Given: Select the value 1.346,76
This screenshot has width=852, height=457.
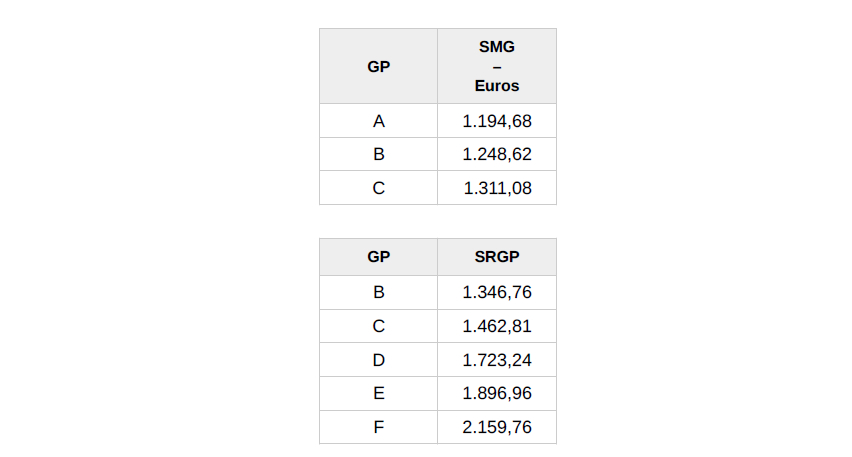Looking at the screenshot, I should [497, 292].
